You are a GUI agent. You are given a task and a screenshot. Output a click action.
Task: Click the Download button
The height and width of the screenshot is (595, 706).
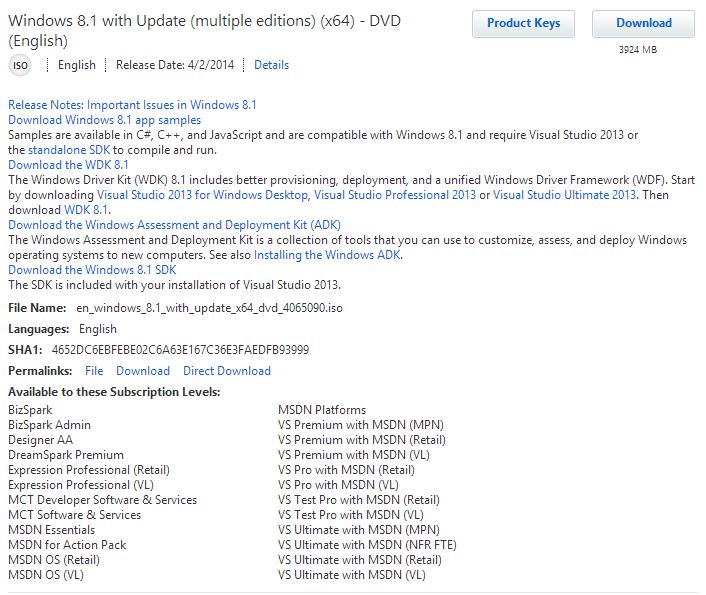pos(643,23)
